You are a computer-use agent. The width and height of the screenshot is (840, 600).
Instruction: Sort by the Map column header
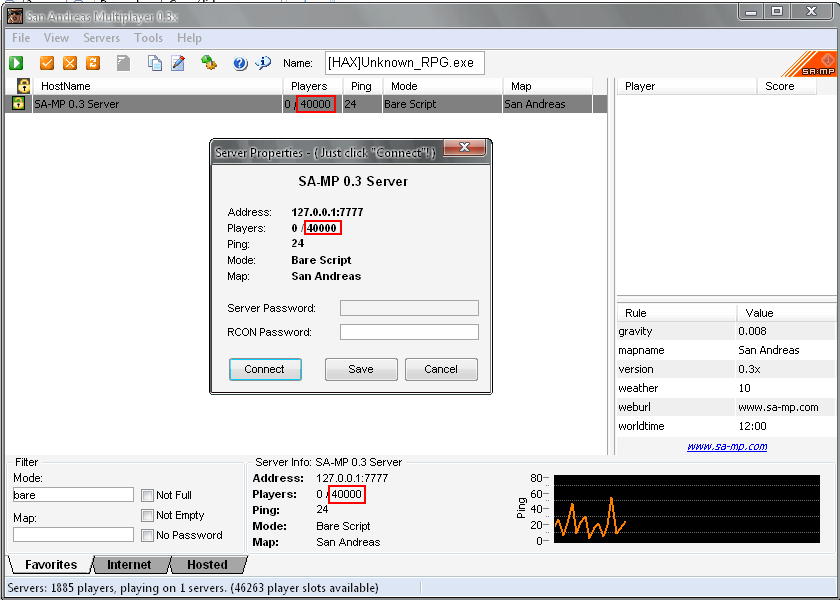coord(547,86)
